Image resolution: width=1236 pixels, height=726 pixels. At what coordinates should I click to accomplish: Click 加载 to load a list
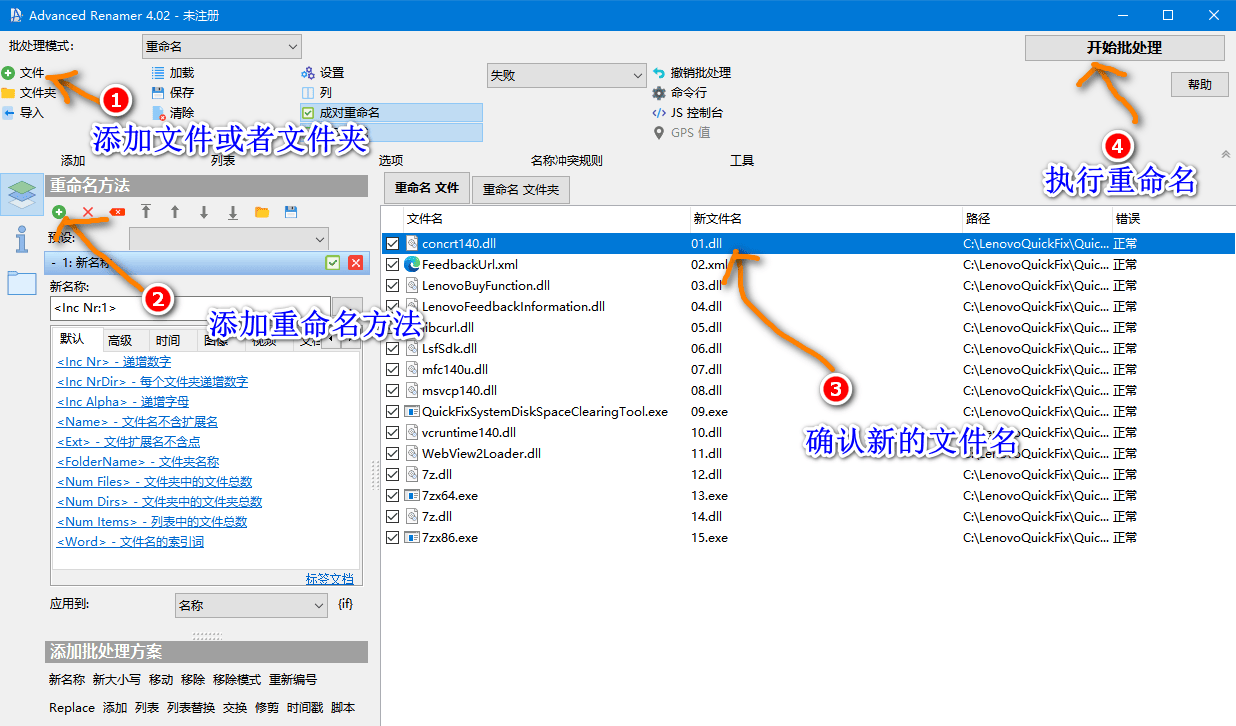[x=173, y=73]
